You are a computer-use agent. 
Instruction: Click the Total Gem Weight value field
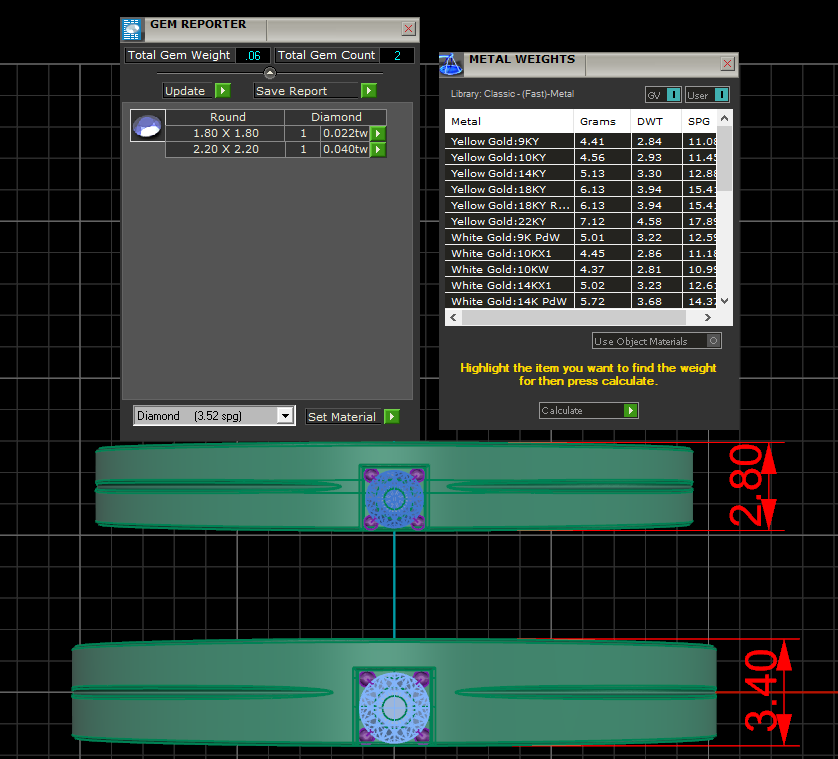[253, 55]
